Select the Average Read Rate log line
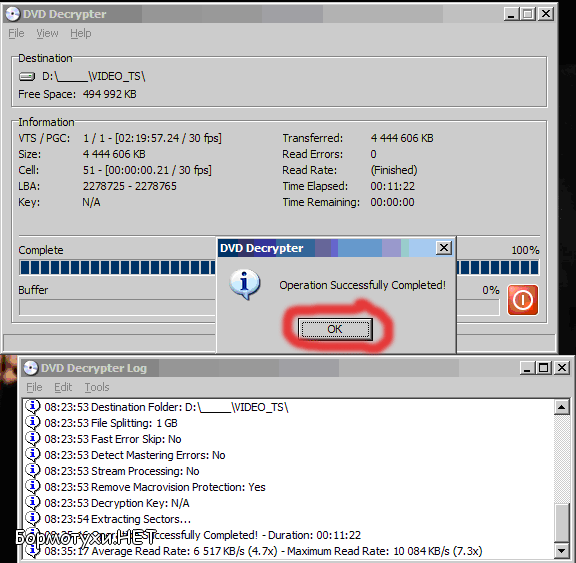The image size is (576, 563). coord(263,551)
